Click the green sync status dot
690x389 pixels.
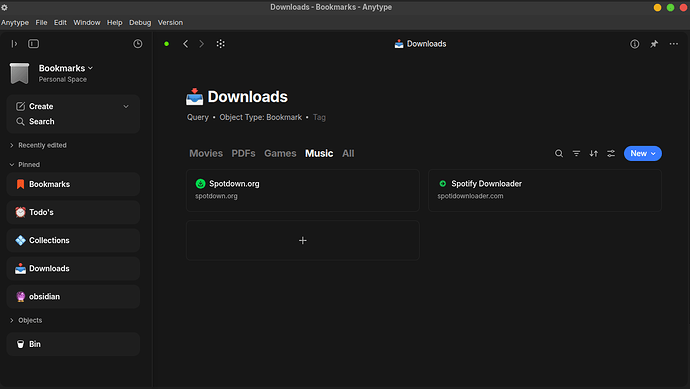coord(166,44)
